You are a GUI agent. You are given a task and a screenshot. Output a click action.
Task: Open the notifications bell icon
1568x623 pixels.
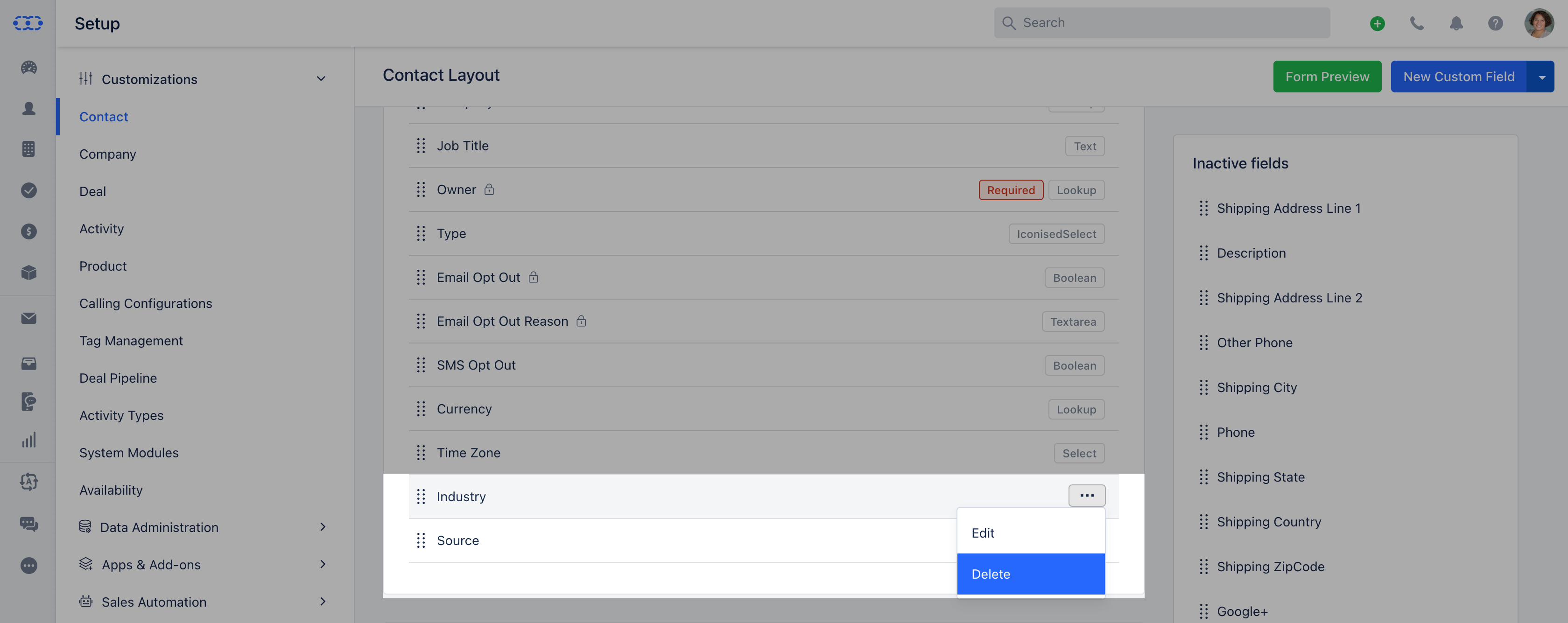click(x=1456, y=23)
